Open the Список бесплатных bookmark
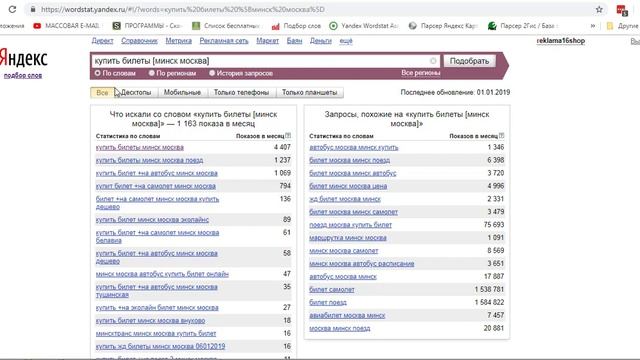Image resolution: width=640 pixels, height=360 pixels. 226,26
